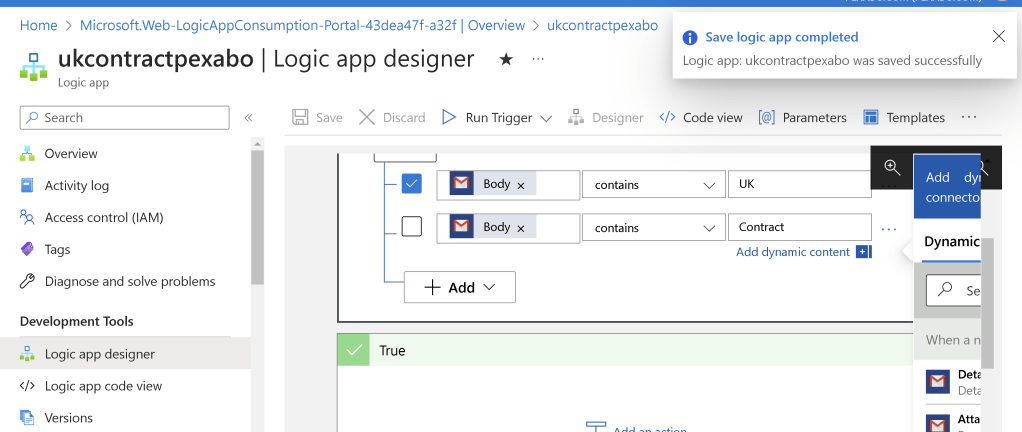1022x432 pixels.
Task: Click the Contract value field
Action: coord(800,227)
